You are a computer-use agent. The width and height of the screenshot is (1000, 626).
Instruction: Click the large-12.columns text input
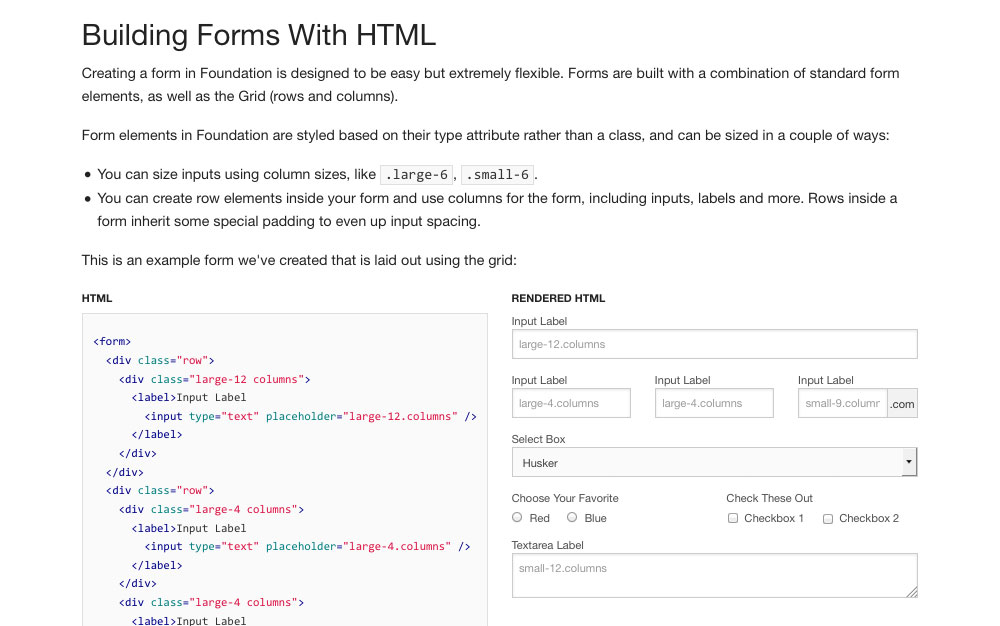coord(714,344)
